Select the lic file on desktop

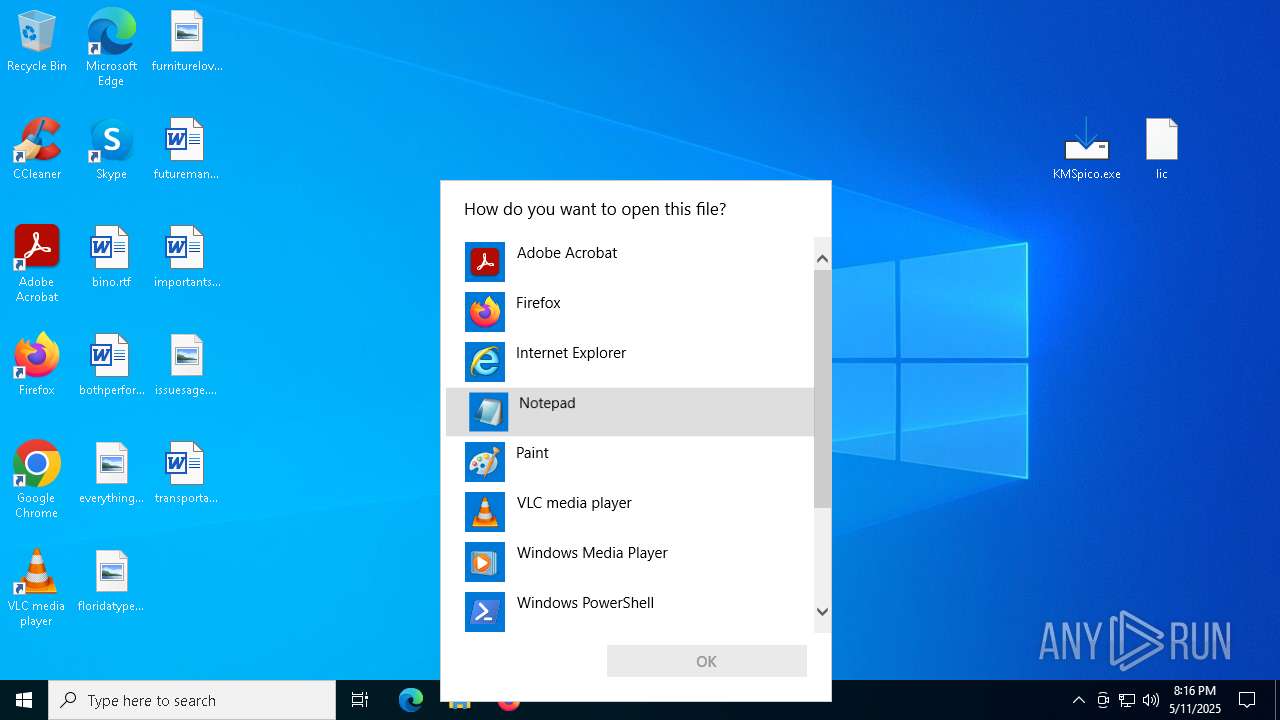click(1162, 149)
